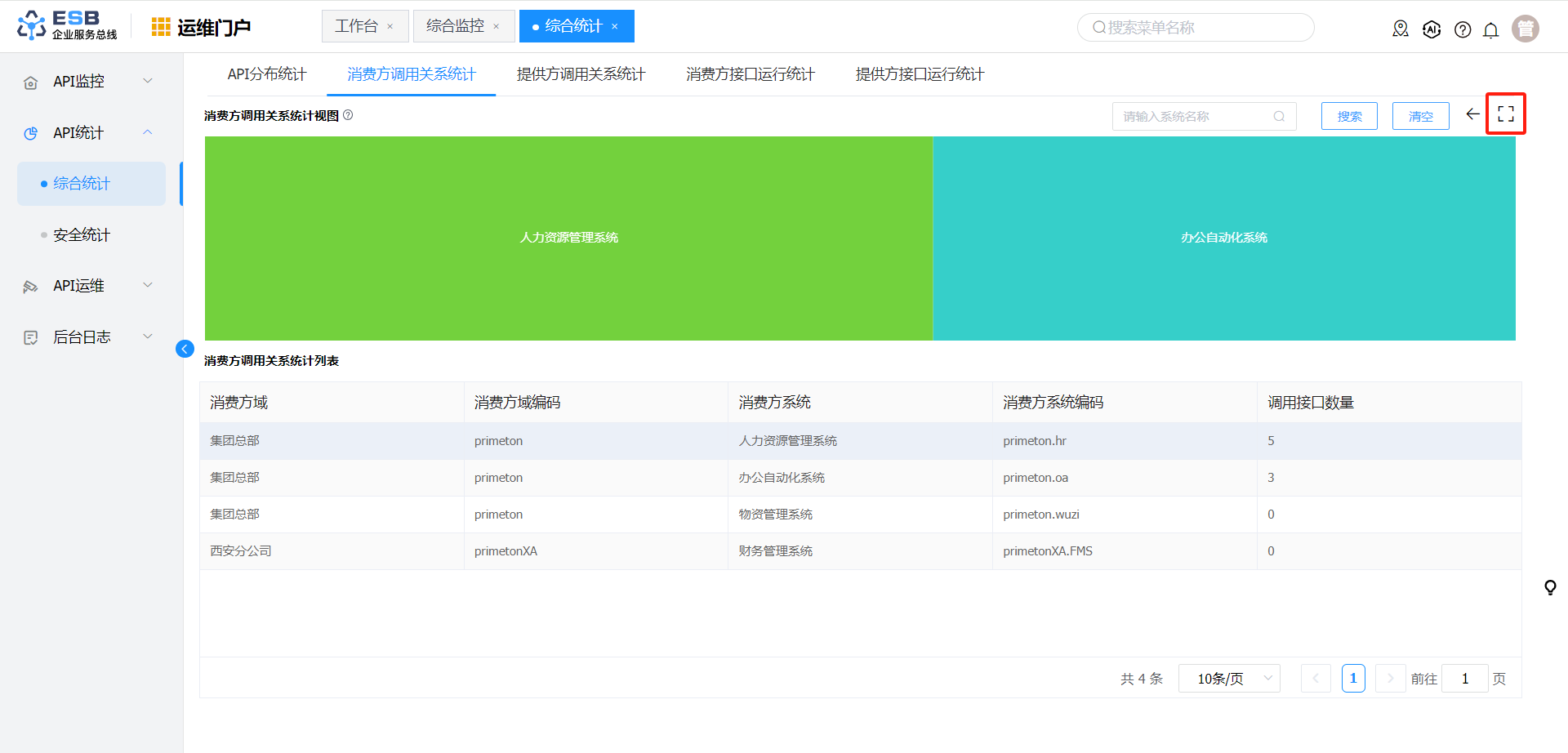Viewport: 1568px width, 753px height.
Task: Collapse the sidebar with blue arrow
Action: point(185,349)
